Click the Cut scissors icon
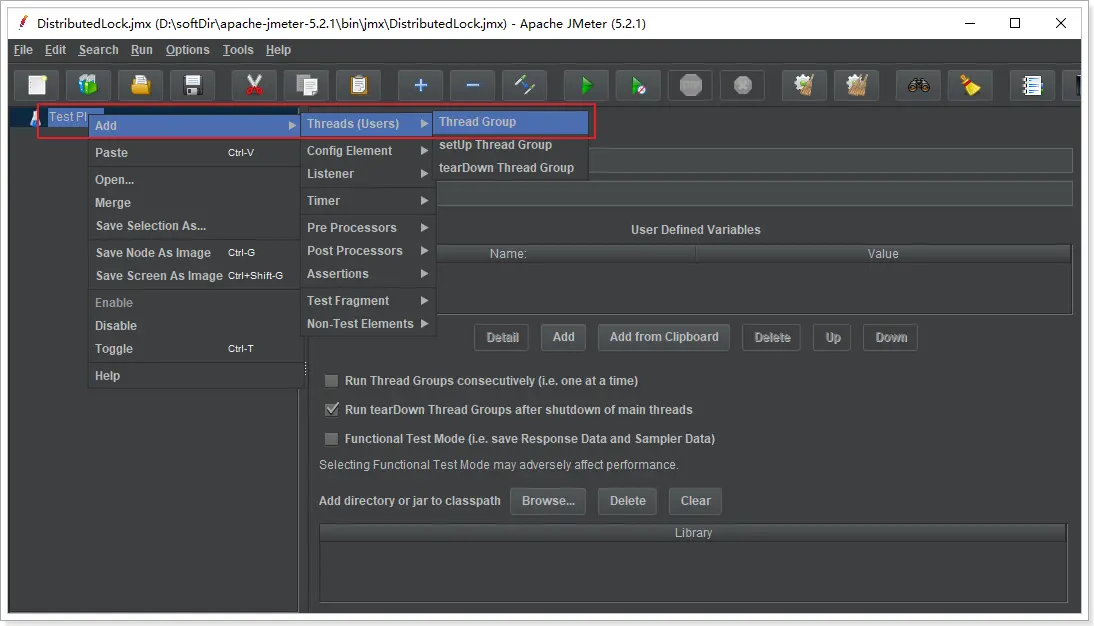1094x626 pixels. pyautogui.click(x=255, y=85)
